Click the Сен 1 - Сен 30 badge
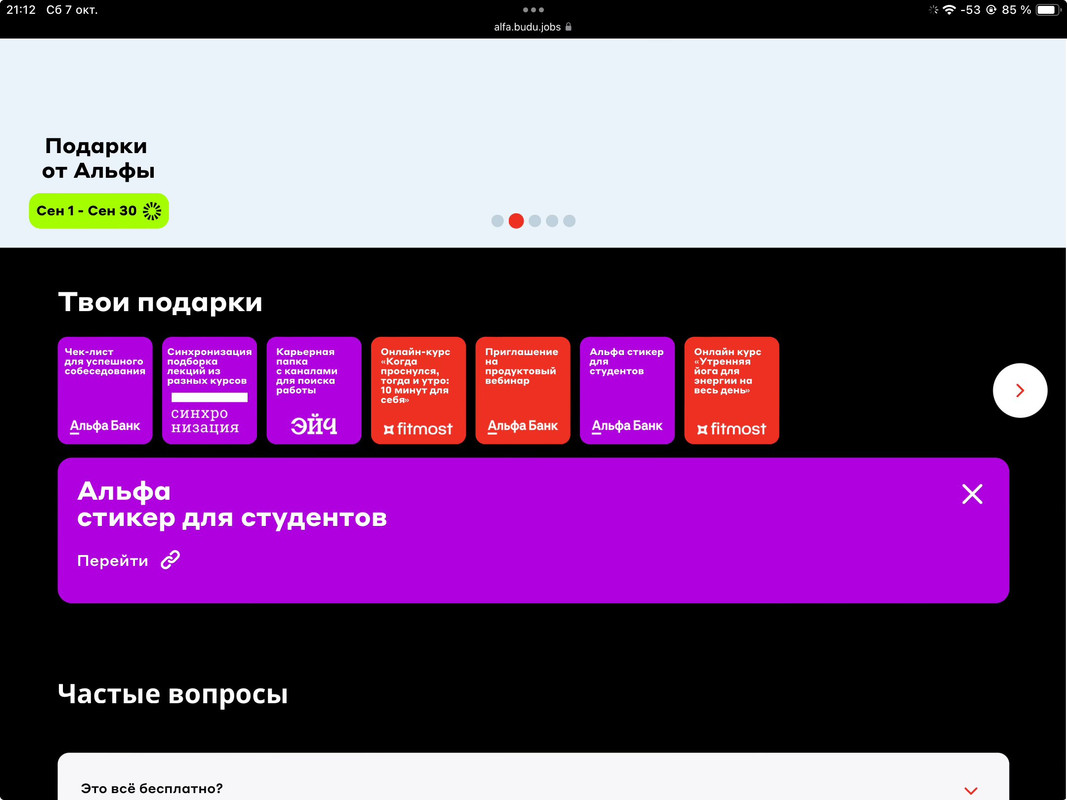 [x=99, y=211]
